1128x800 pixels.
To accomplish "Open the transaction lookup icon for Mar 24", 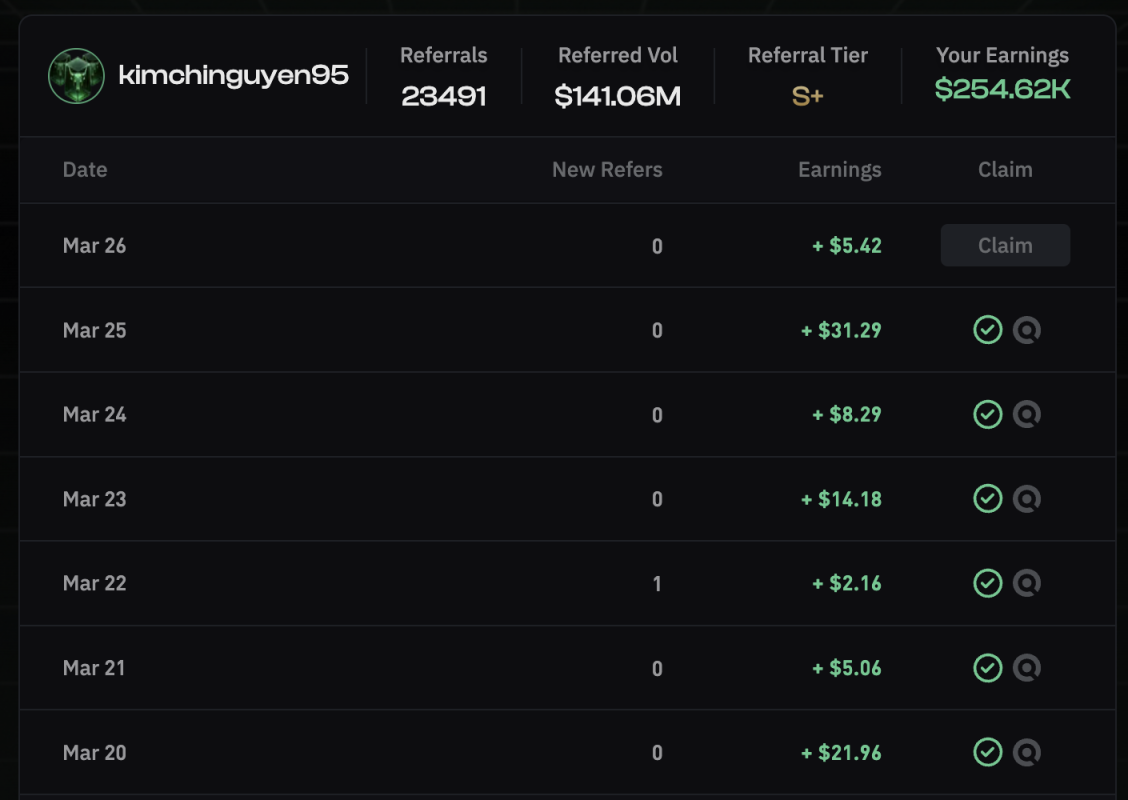I will [1027, 414].
